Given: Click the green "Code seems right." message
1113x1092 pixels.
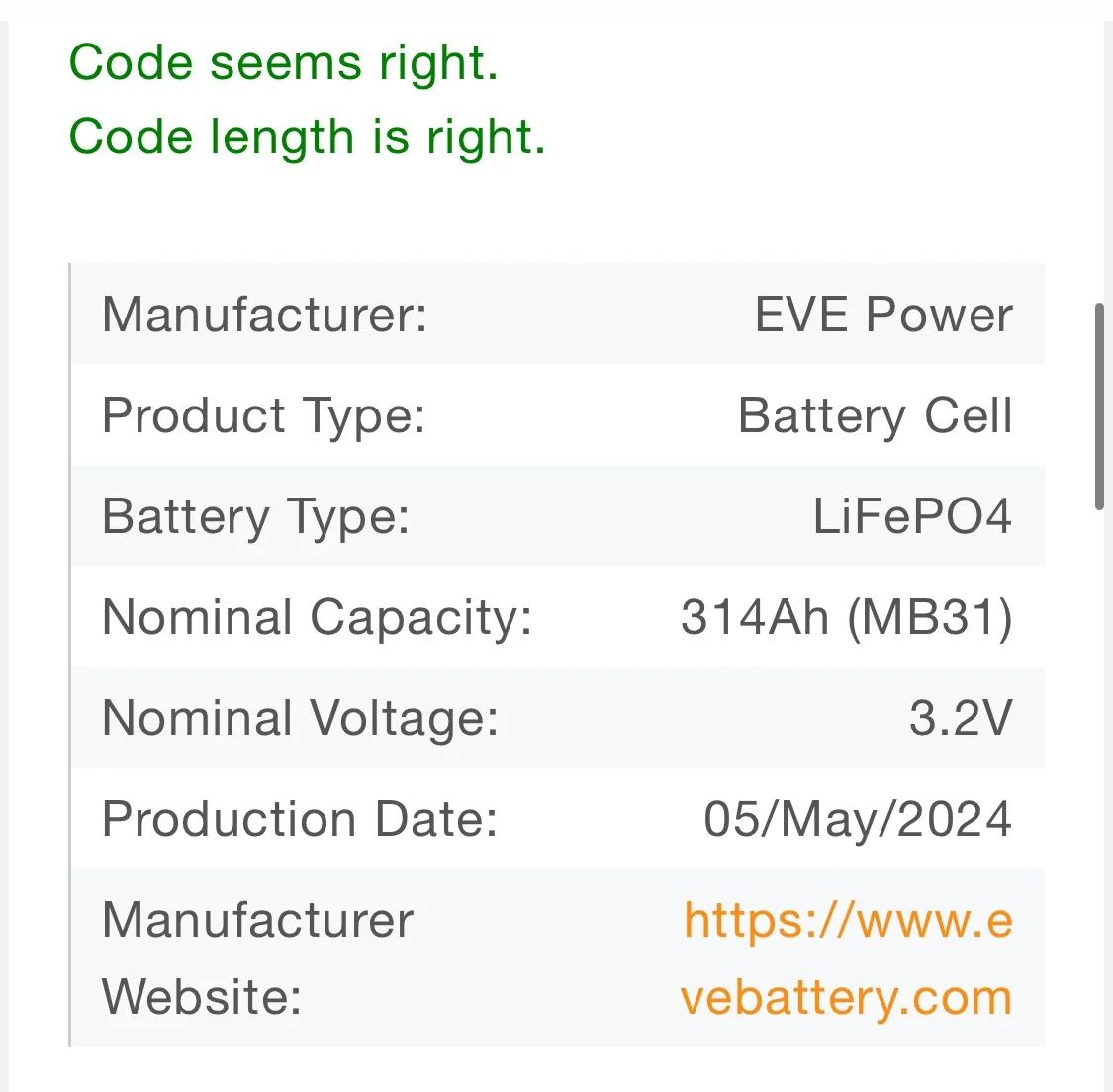Looking at the screenshot, I should [284, 63].
